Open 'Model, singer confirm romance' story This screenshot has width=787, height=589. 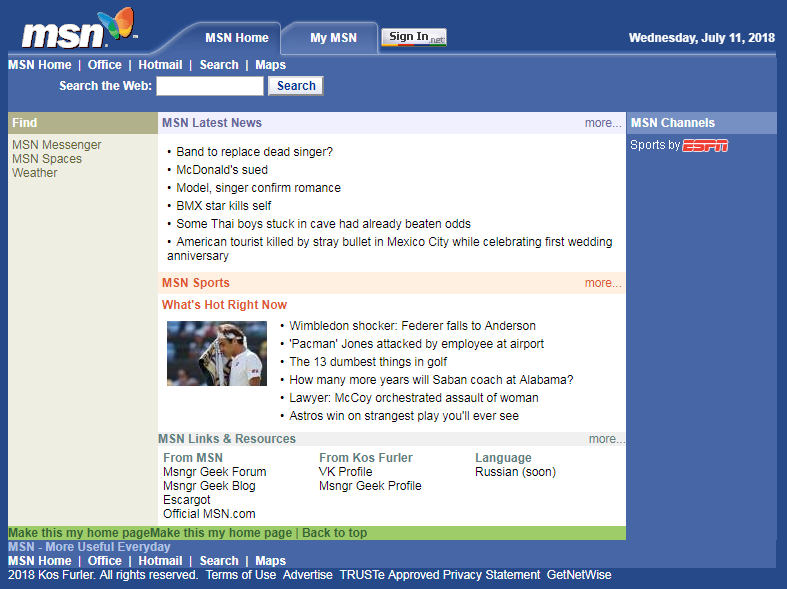click(258, 188)
